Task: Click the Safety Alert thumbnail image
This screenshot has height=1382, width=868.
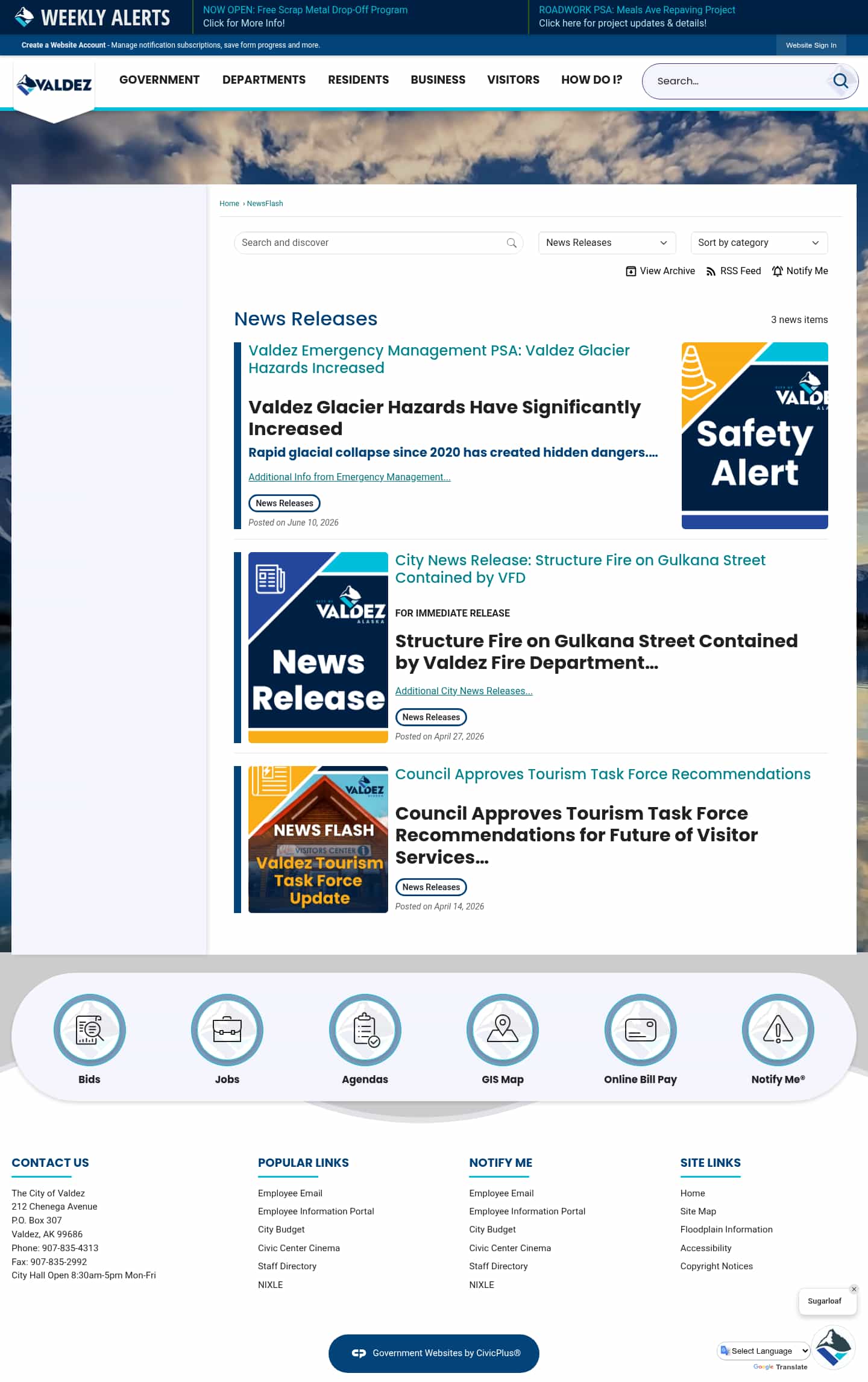Action: tap(755, 435)
